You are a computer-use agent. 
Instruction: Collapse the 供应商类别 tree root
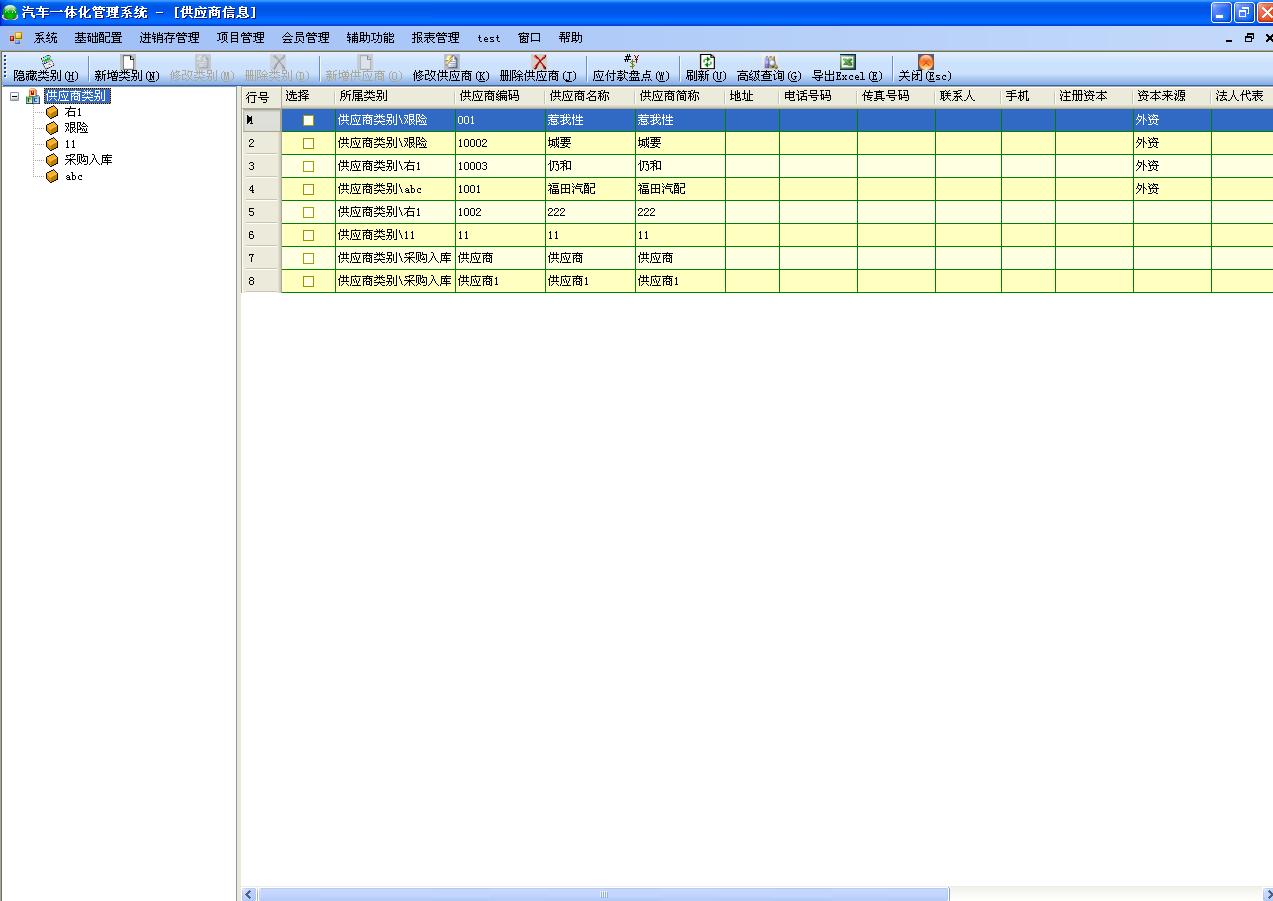coord(14,96)
